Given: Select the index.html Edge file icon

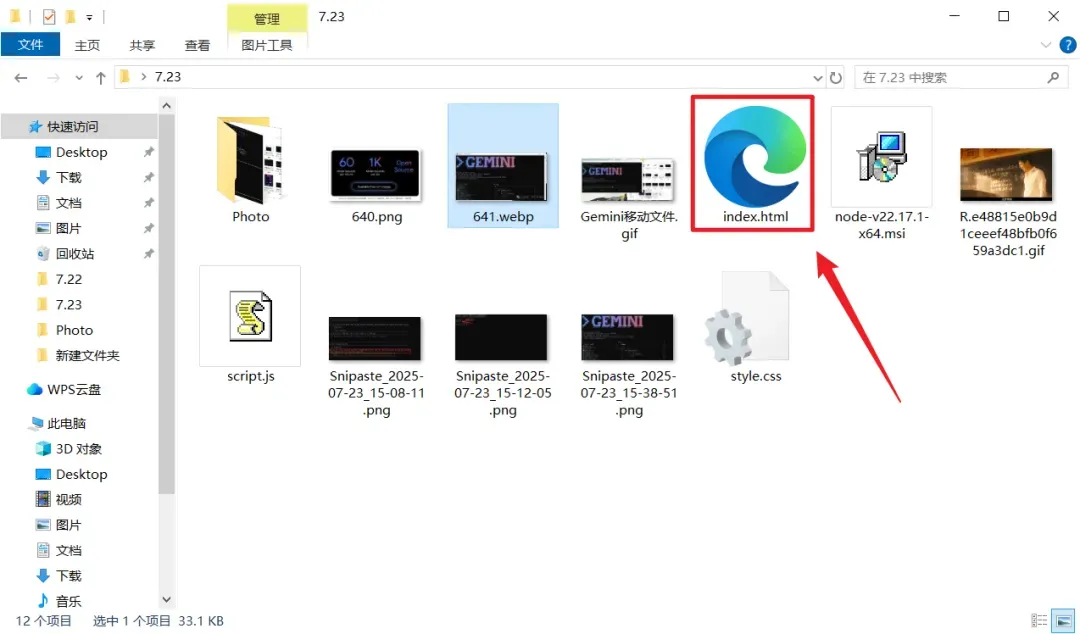Looking at the screenshot, I should pyautogui.click(x=755, y=156).
